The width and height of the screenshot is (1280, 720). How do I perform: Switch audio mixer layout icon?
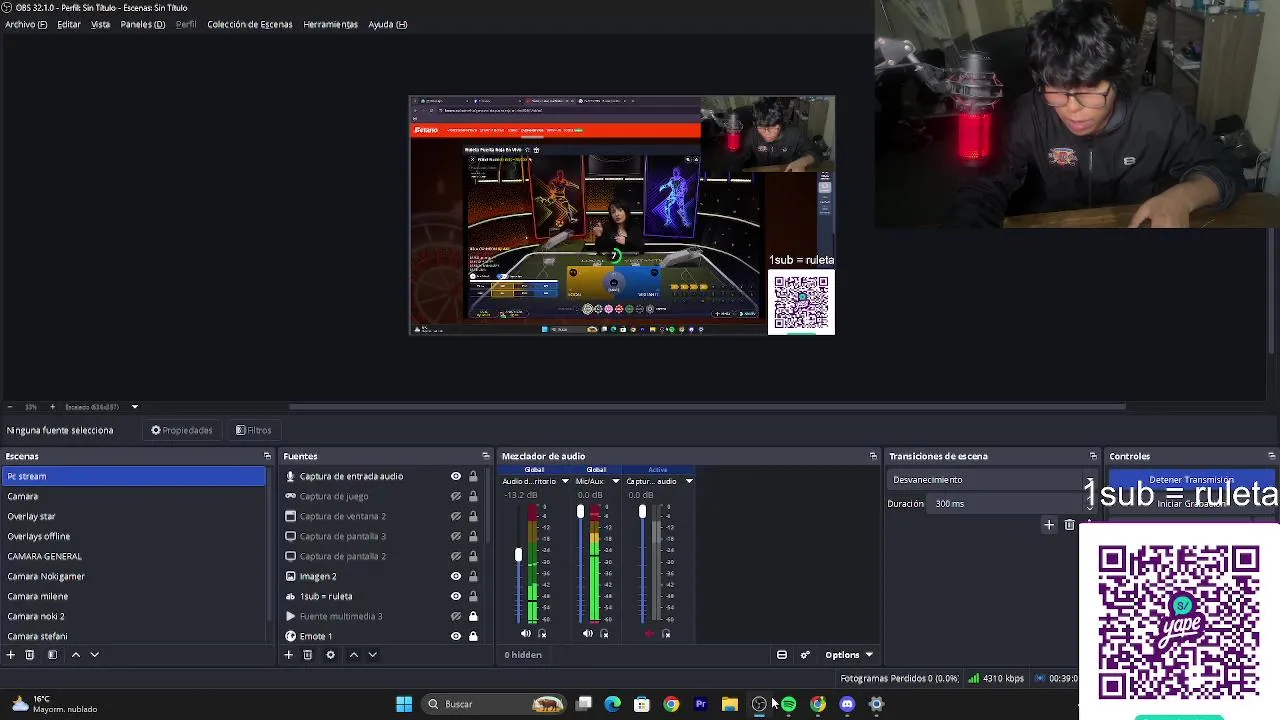(x=782, y=655)
